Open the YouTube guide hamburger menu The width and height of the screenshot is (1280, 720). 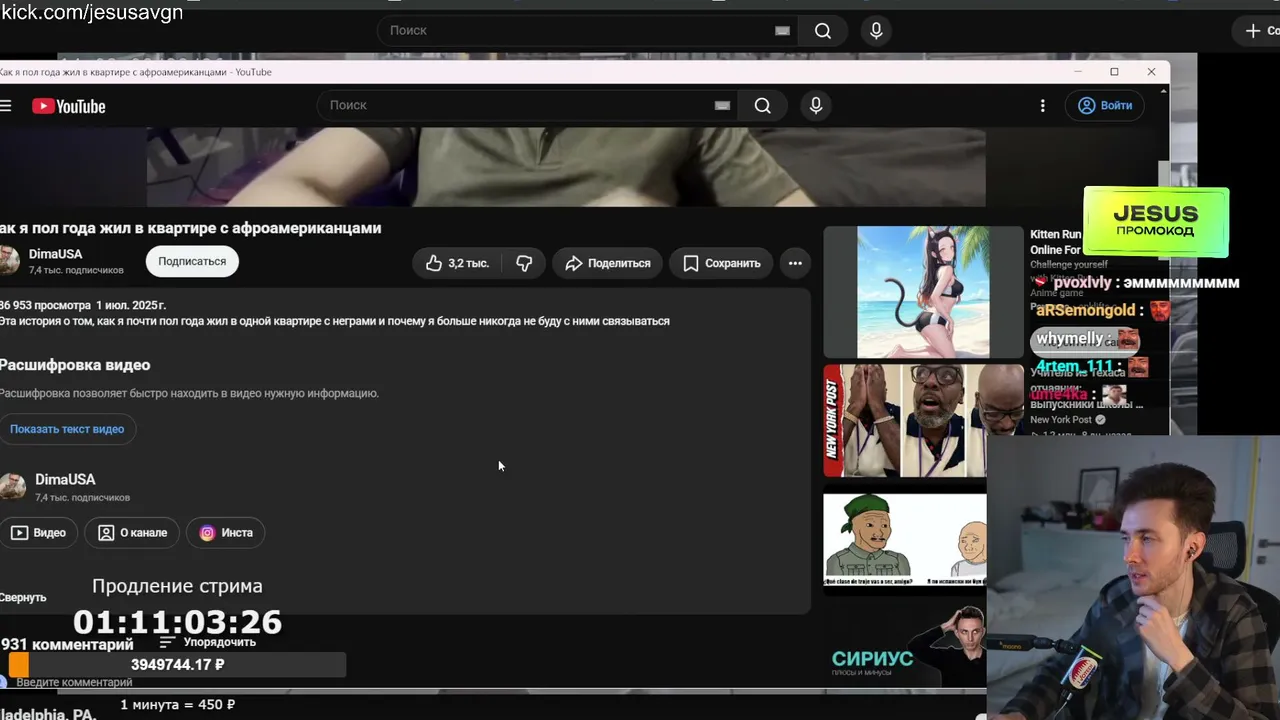pyautogui.click(x=6, y=105)
